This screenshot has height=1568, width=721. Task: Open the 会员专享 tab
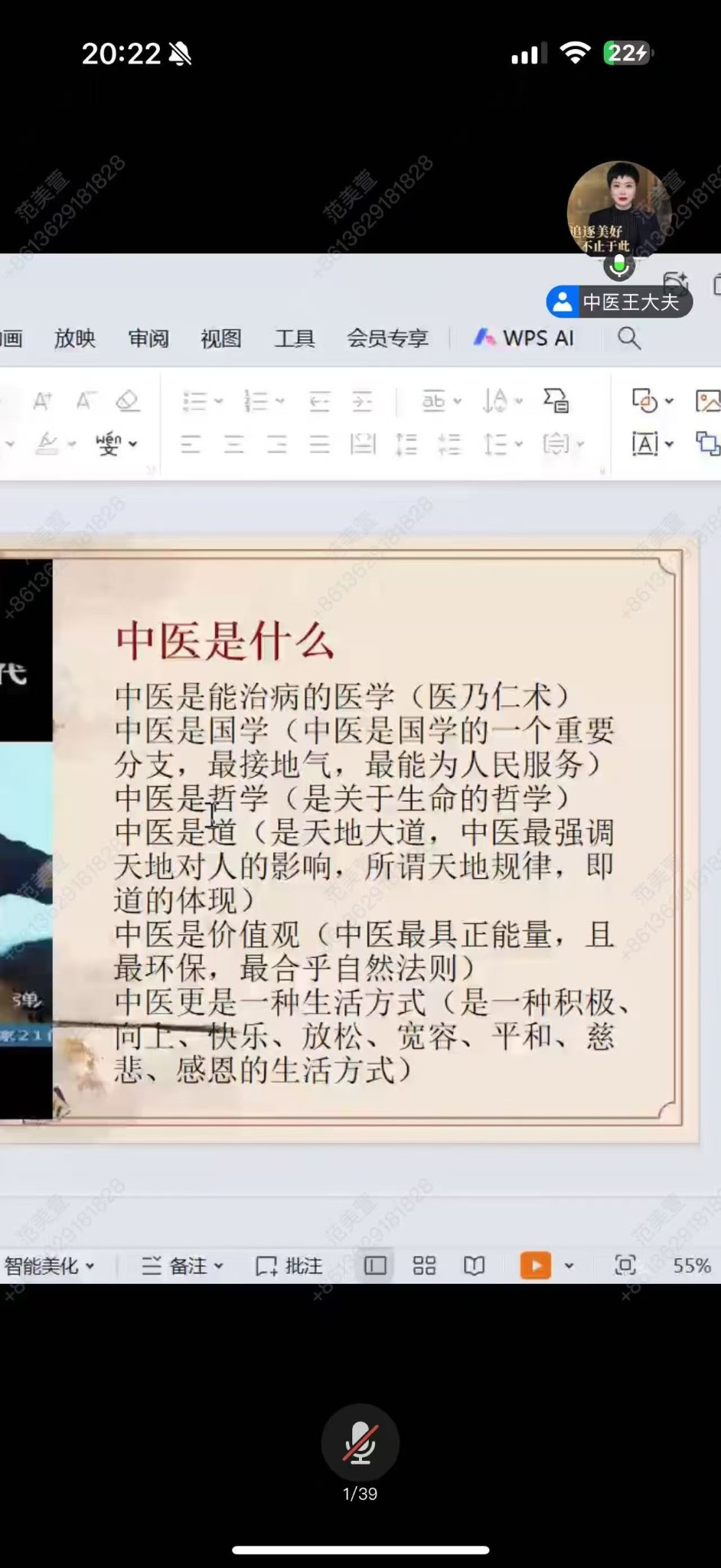point(387,338)
